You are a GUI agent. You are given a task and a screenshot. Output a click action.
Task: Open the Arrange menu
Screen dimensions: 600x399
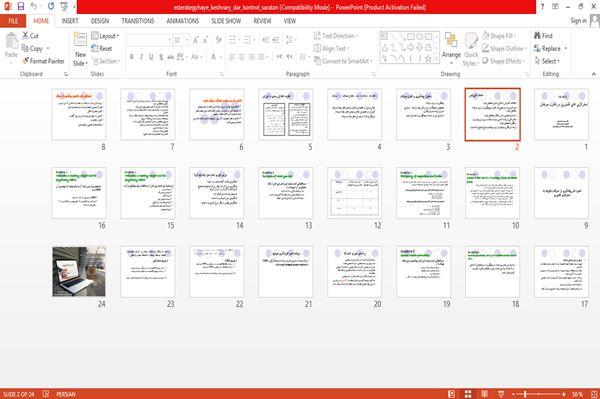(x=451, y=49)
